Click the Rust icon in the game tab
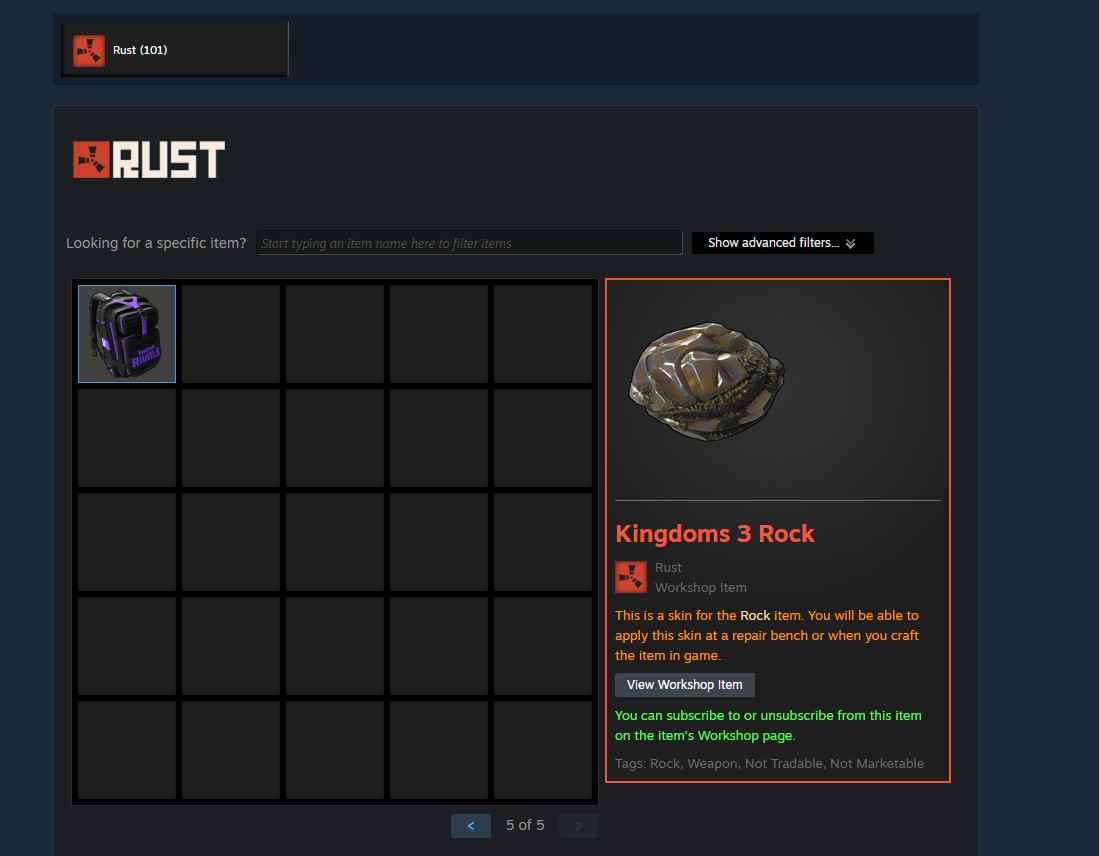1099x856 pixels. coord(89,50)
